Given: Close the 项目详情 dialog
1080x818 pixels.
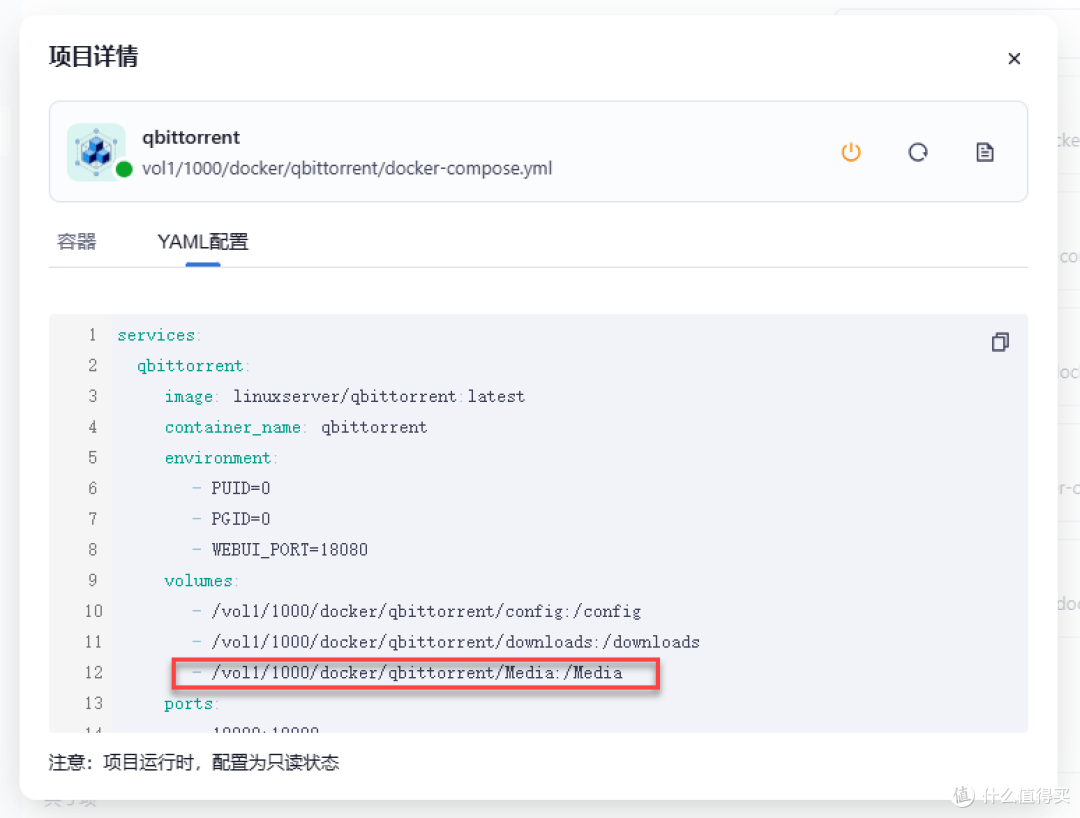Looking at the screenshot, I should click(x=1014, y=58).
